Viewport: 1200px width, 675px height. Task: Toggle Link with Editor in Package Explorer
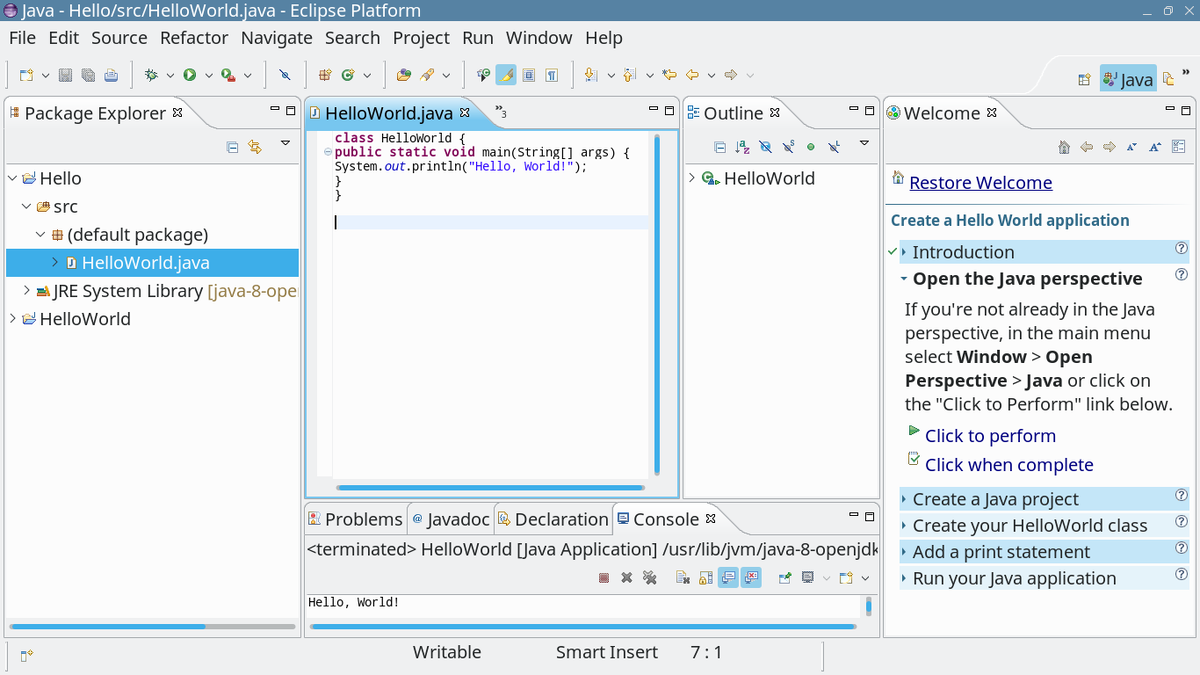click(255, 147)
